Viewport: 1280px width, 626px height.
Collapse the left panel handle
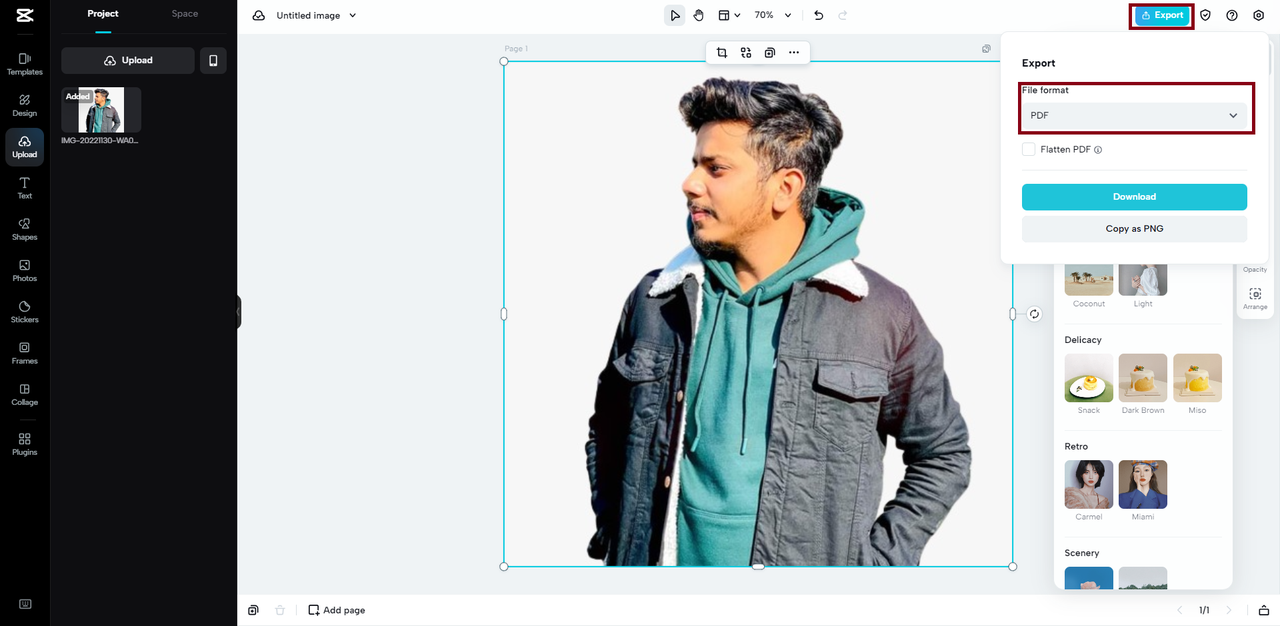(238, 312)
